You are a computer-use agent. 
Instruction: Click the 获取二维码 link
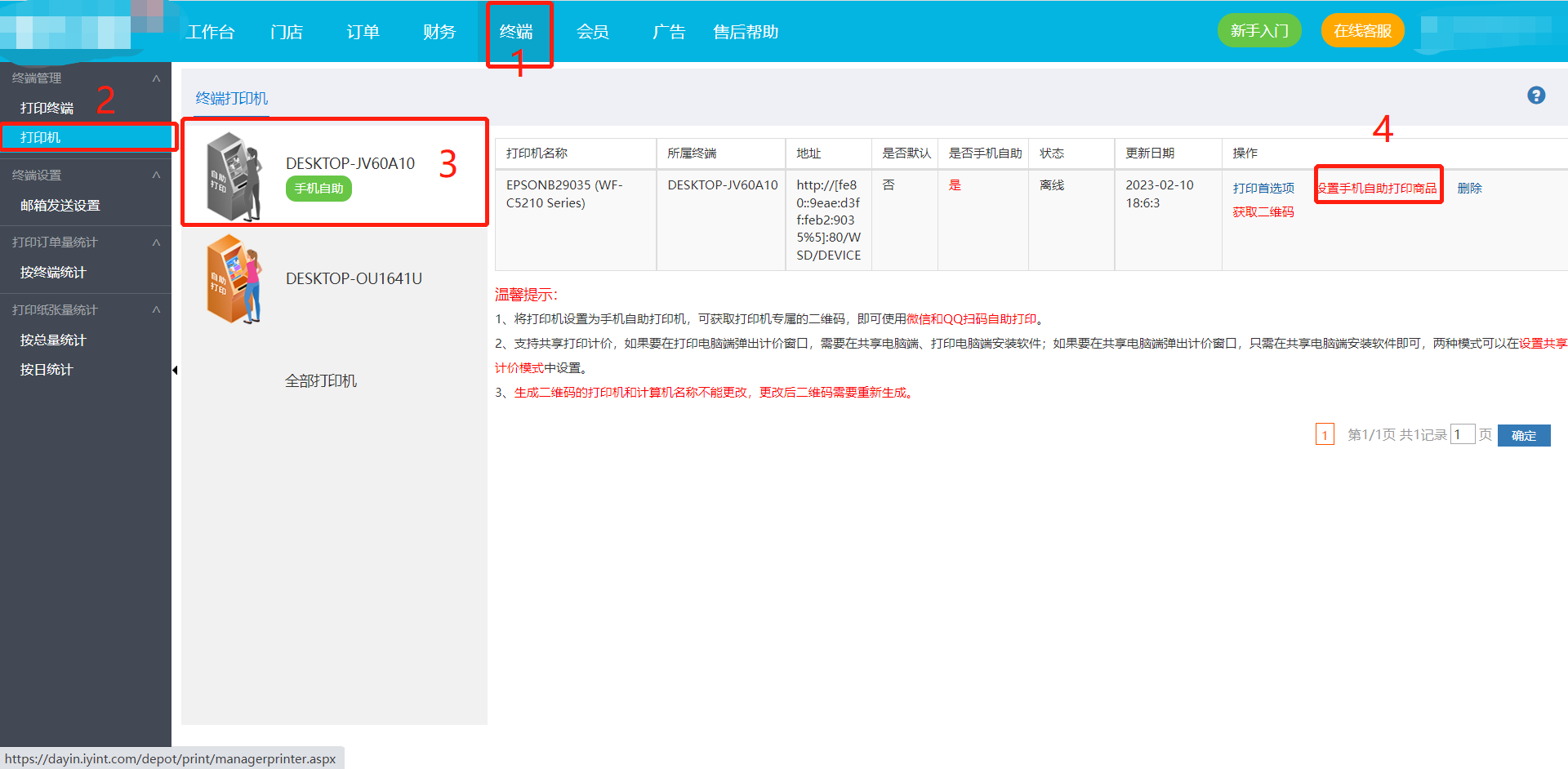(1263, 212)
